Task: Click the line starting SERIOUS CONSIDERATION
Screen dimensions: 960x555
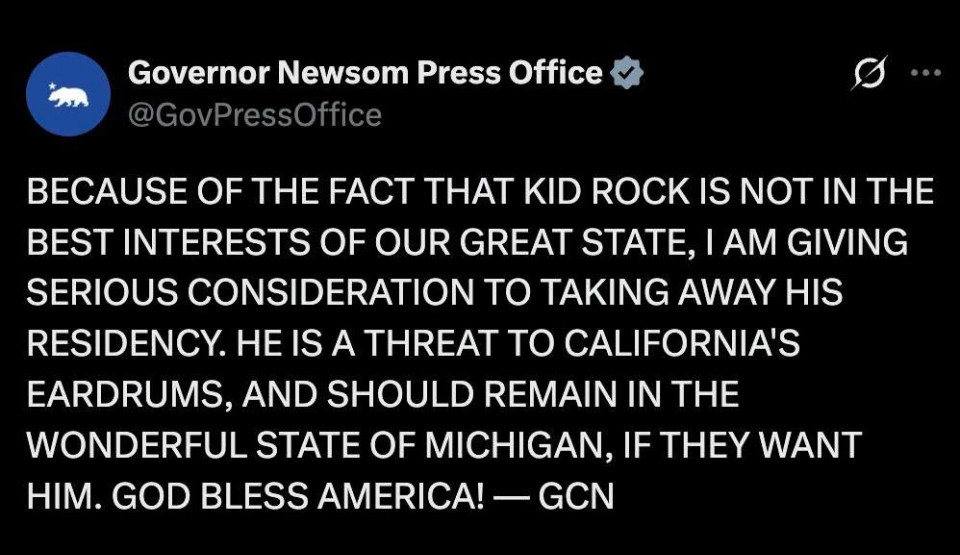Action: tap(435, 292)
